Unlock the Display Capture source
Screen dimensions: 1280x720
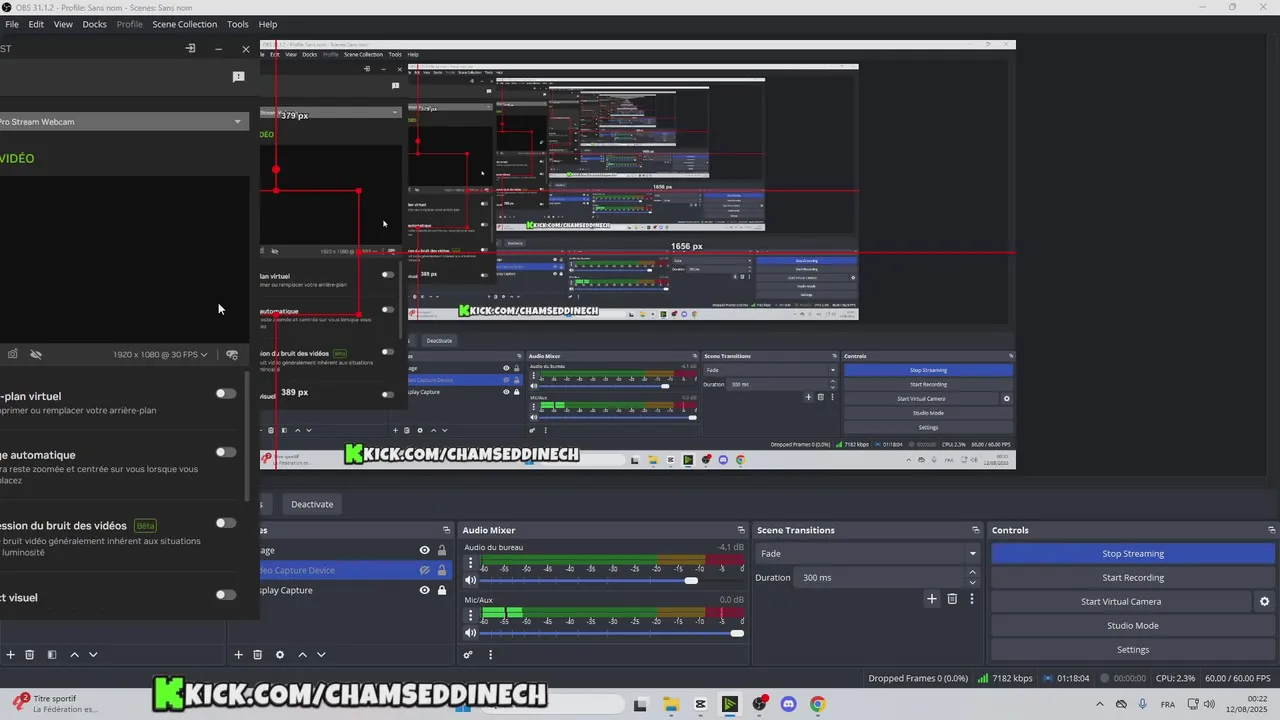pyautogui.click(x=441, y=590)
